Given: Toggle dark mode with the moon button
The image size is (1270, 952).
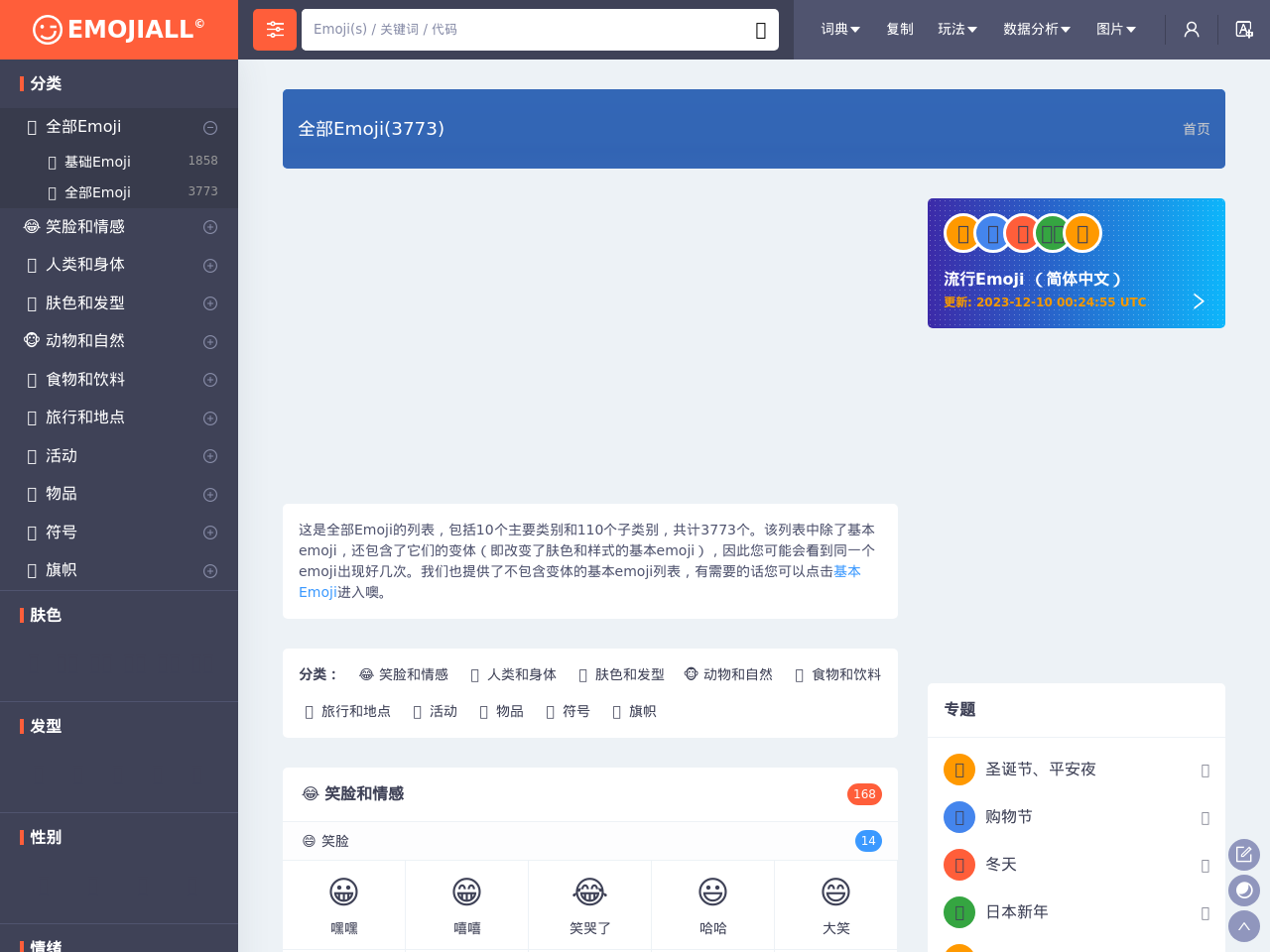Looking at the screenshot, I should point(1243,890).
